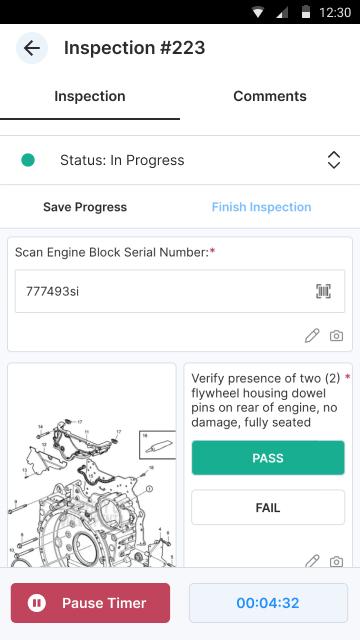The image size is (360, 640).
Task: Open Status: In Progress dropdown
Action: pyautogui.click(x=180, y=160)
